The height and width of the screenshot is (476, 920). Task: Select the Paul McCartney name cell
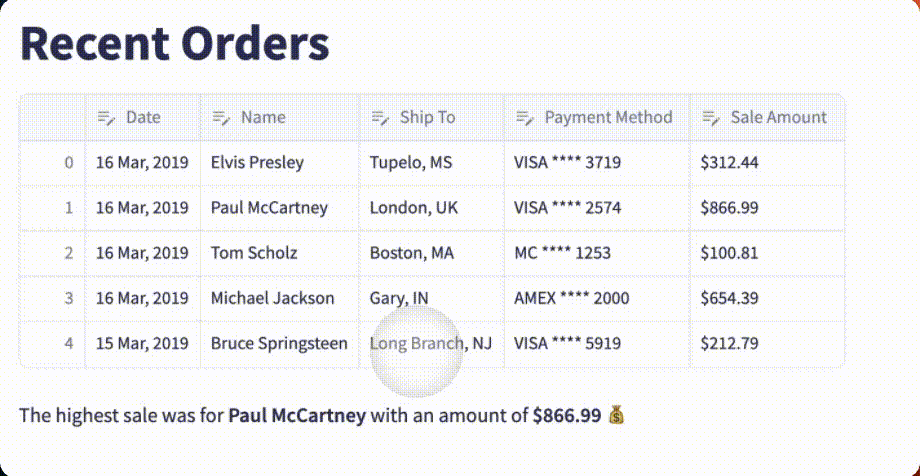(x=280, y=208)
